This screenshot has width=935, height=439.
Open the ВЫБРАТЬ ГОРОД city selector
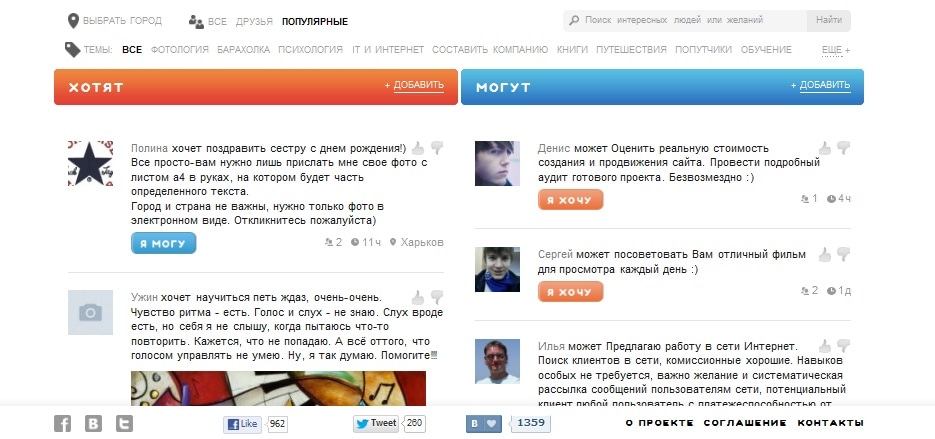click(x=122, y=21)
